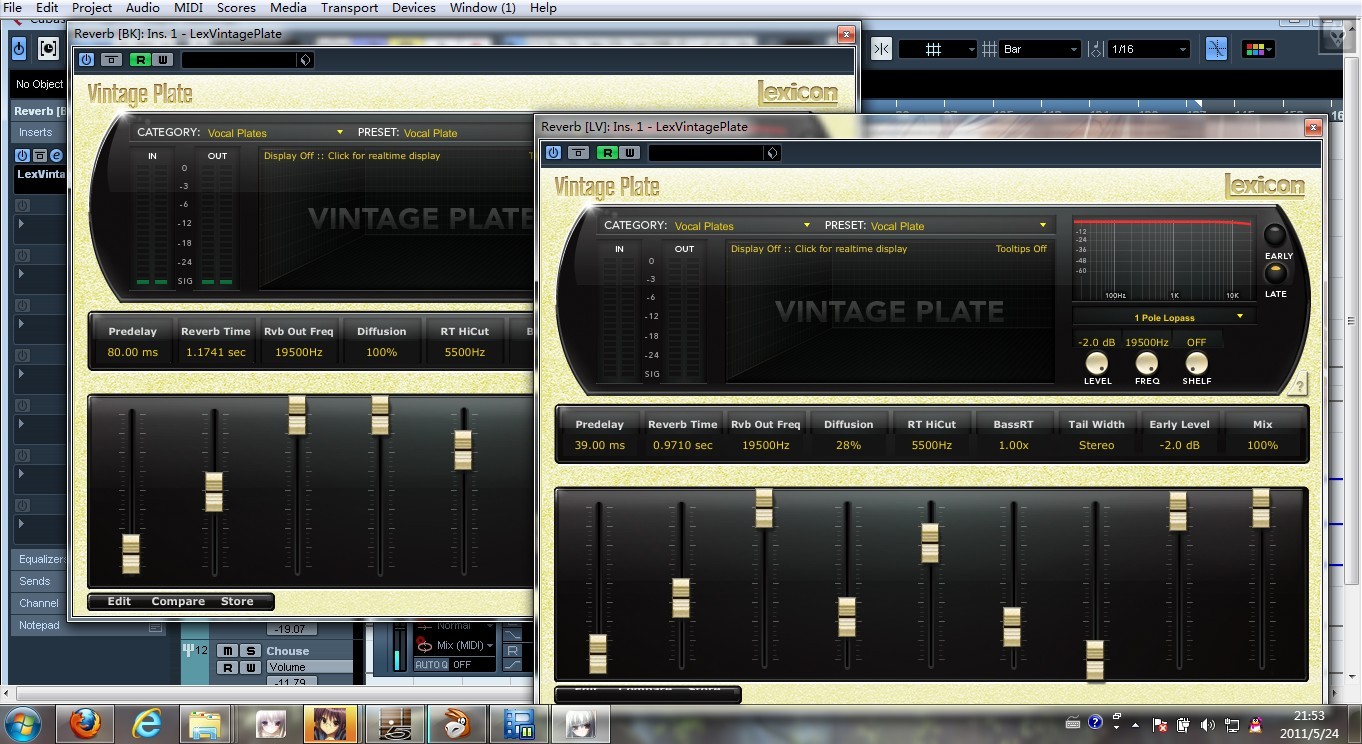Mute the Chouse track
Image resolution: width=1362 pixels, height=744 pixels.
[228, 651]
